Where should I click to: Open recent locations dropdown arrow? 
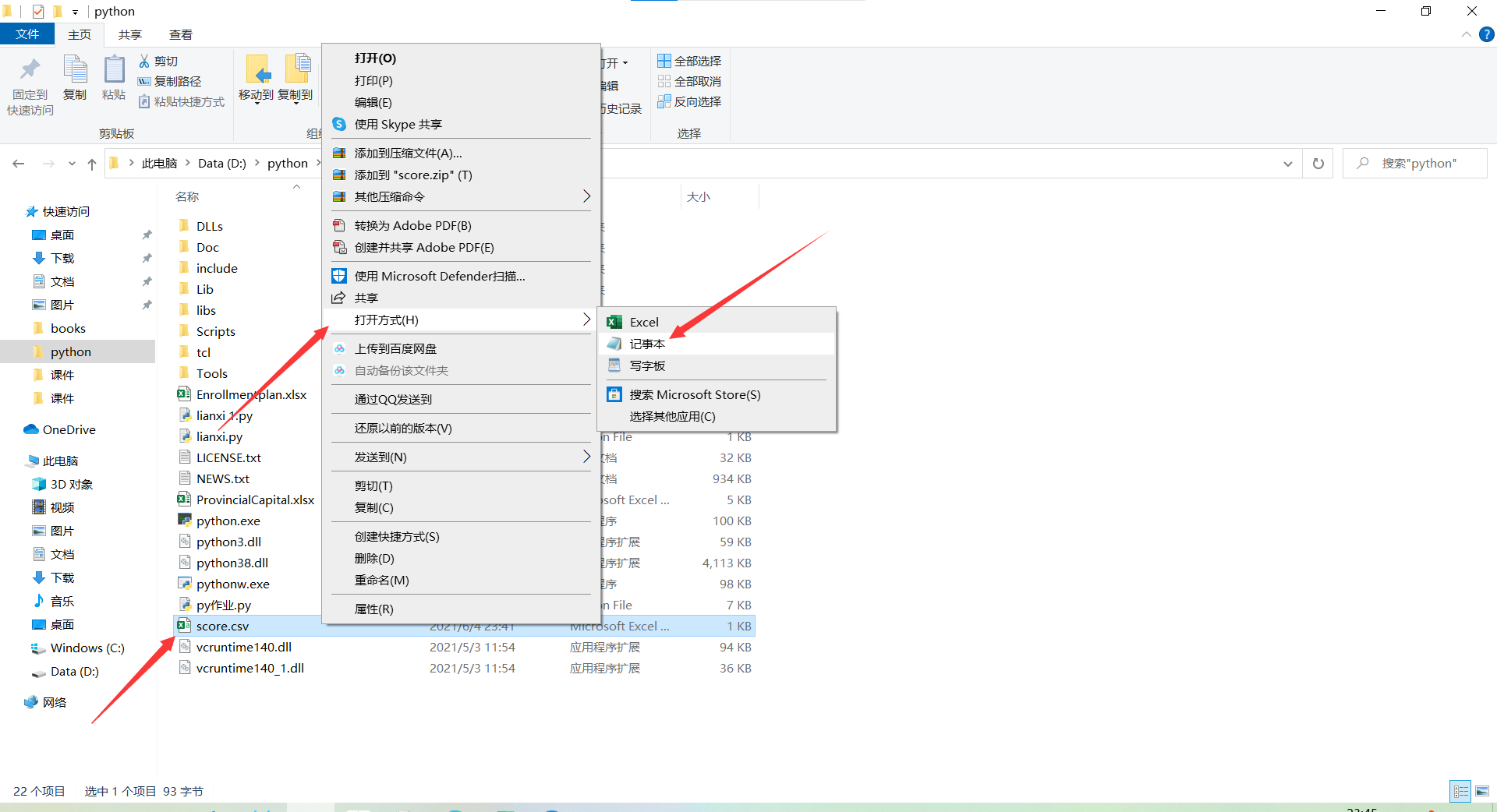[x=72, y=164]
